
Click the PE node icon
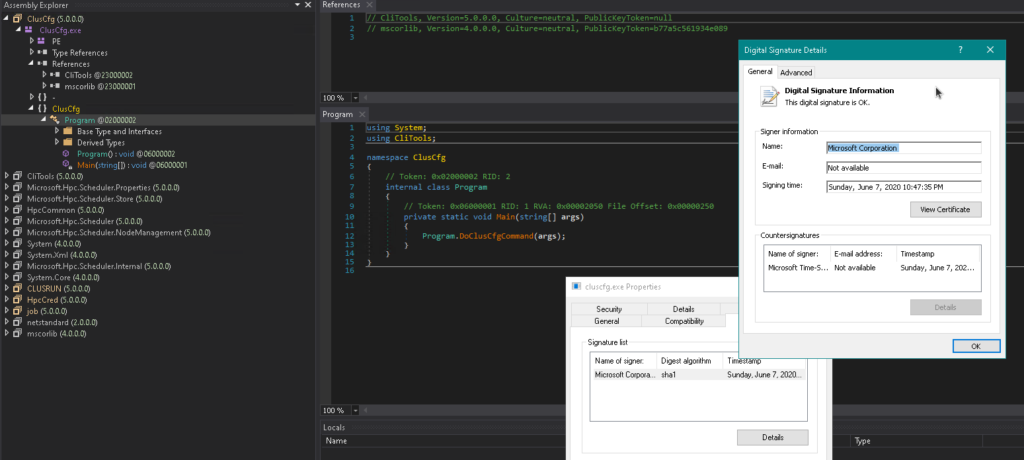click(x=42, y=41)
